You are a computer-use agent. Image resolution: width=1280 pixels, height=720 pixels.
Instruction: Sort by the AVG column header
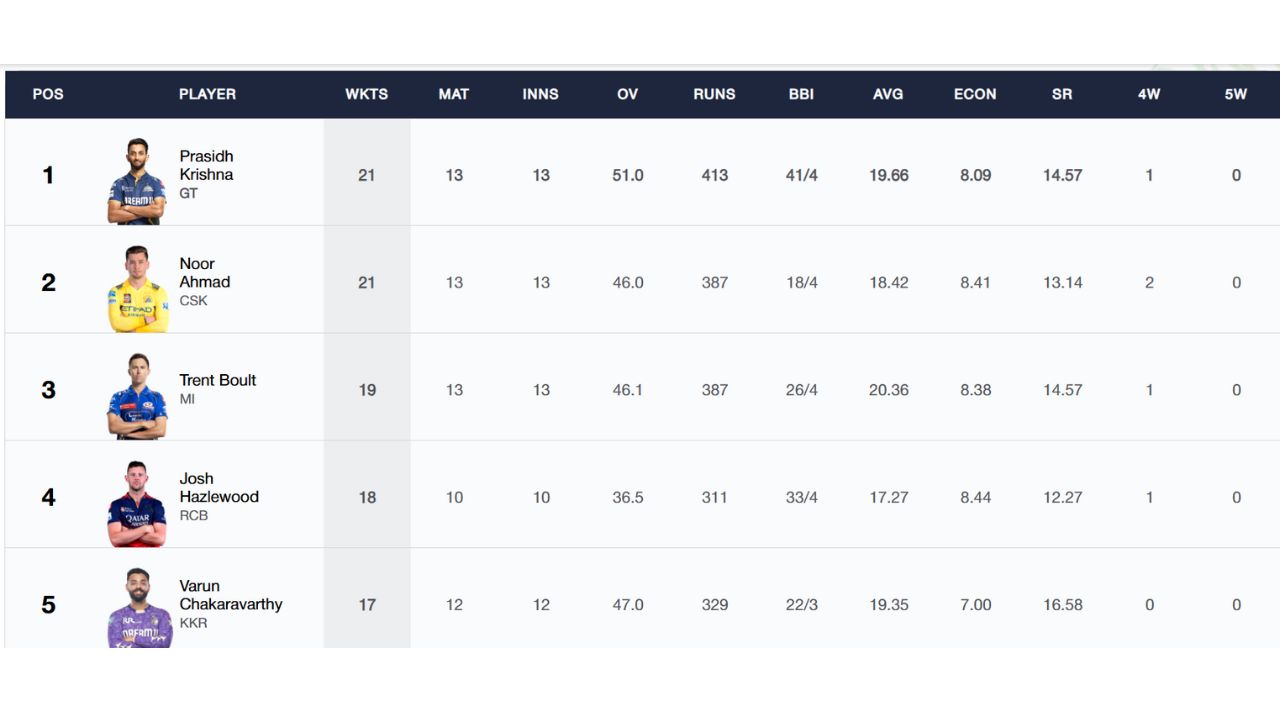[888, 94]
